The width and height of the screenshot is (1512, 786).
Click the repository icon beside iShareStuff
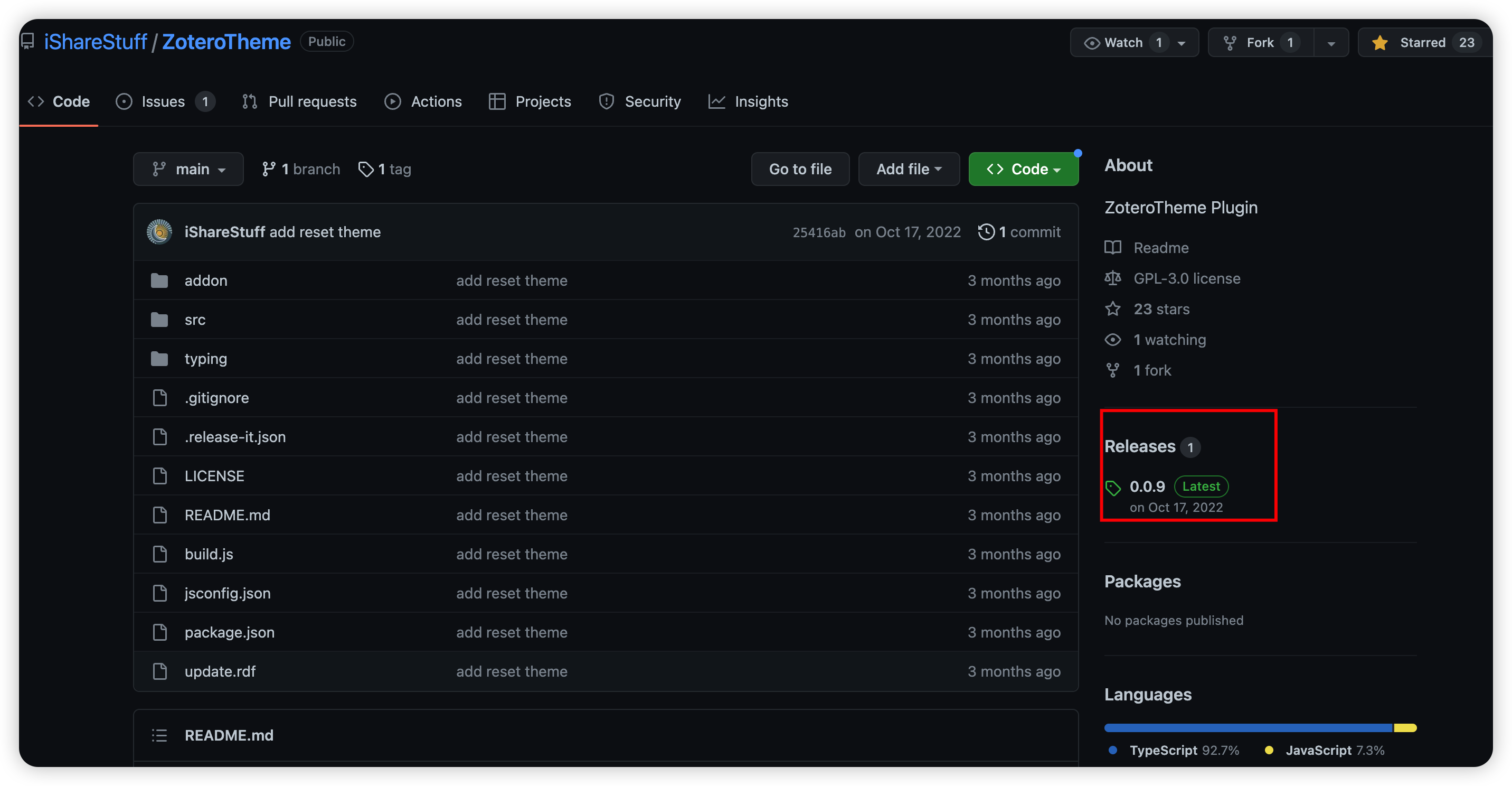[x=27, y=42]
